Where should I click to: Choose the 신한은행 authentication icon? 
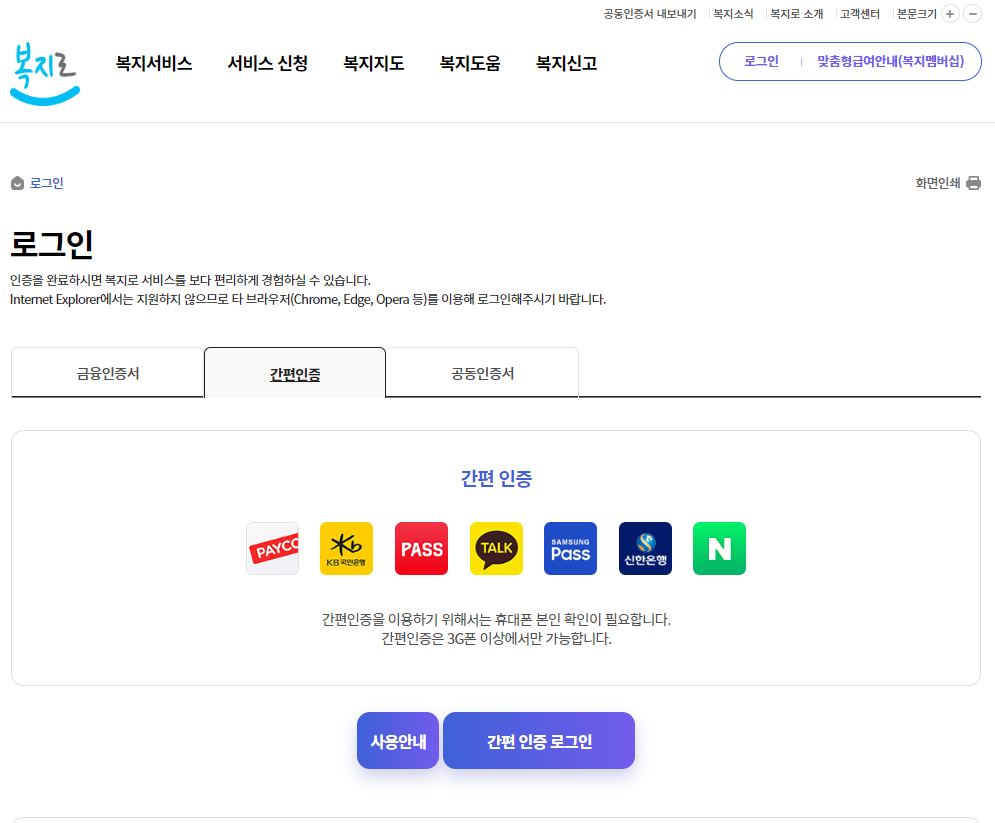[645, 548]
